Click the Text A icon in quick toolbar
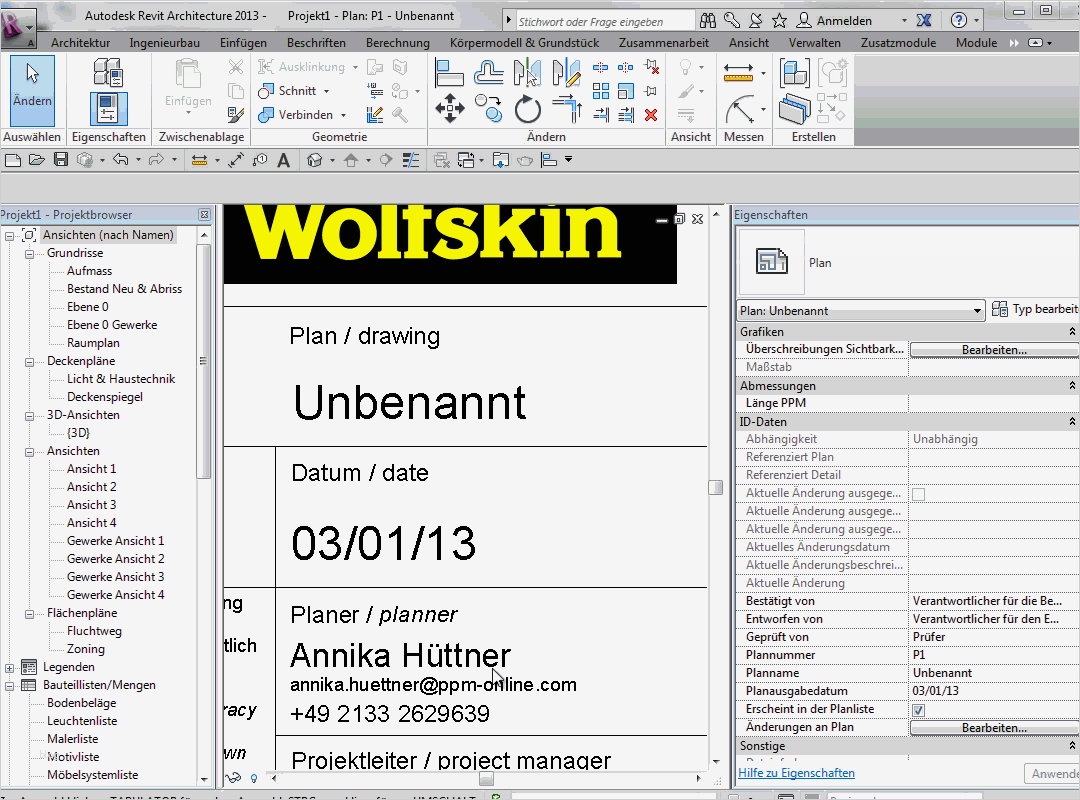This screenshot has width=1080, height=800. [x=283, y=161]
